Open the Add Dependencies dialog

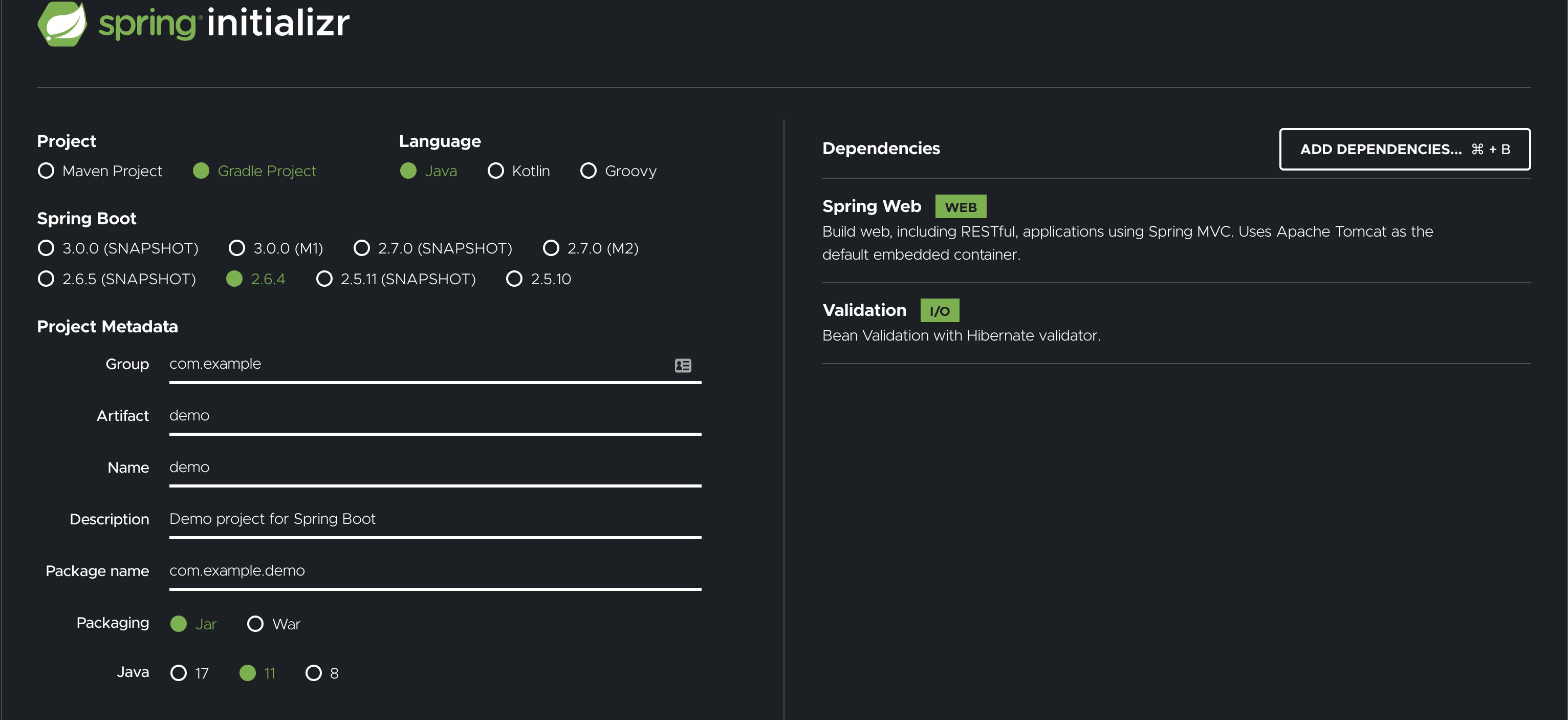coord(1405,149)
